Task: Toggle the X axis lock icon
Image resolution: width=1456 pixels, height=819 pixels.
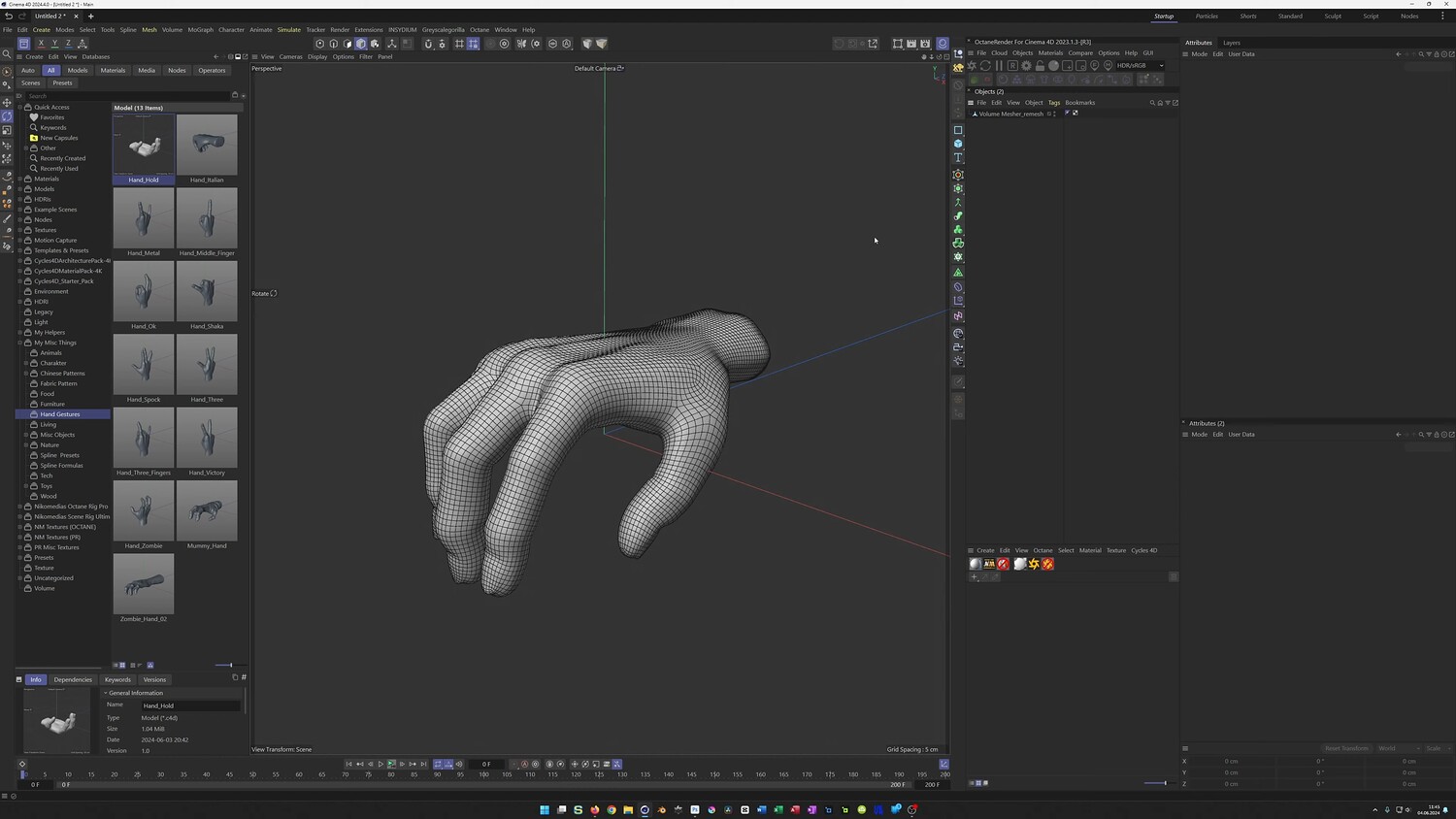Action: pos(41,44)
